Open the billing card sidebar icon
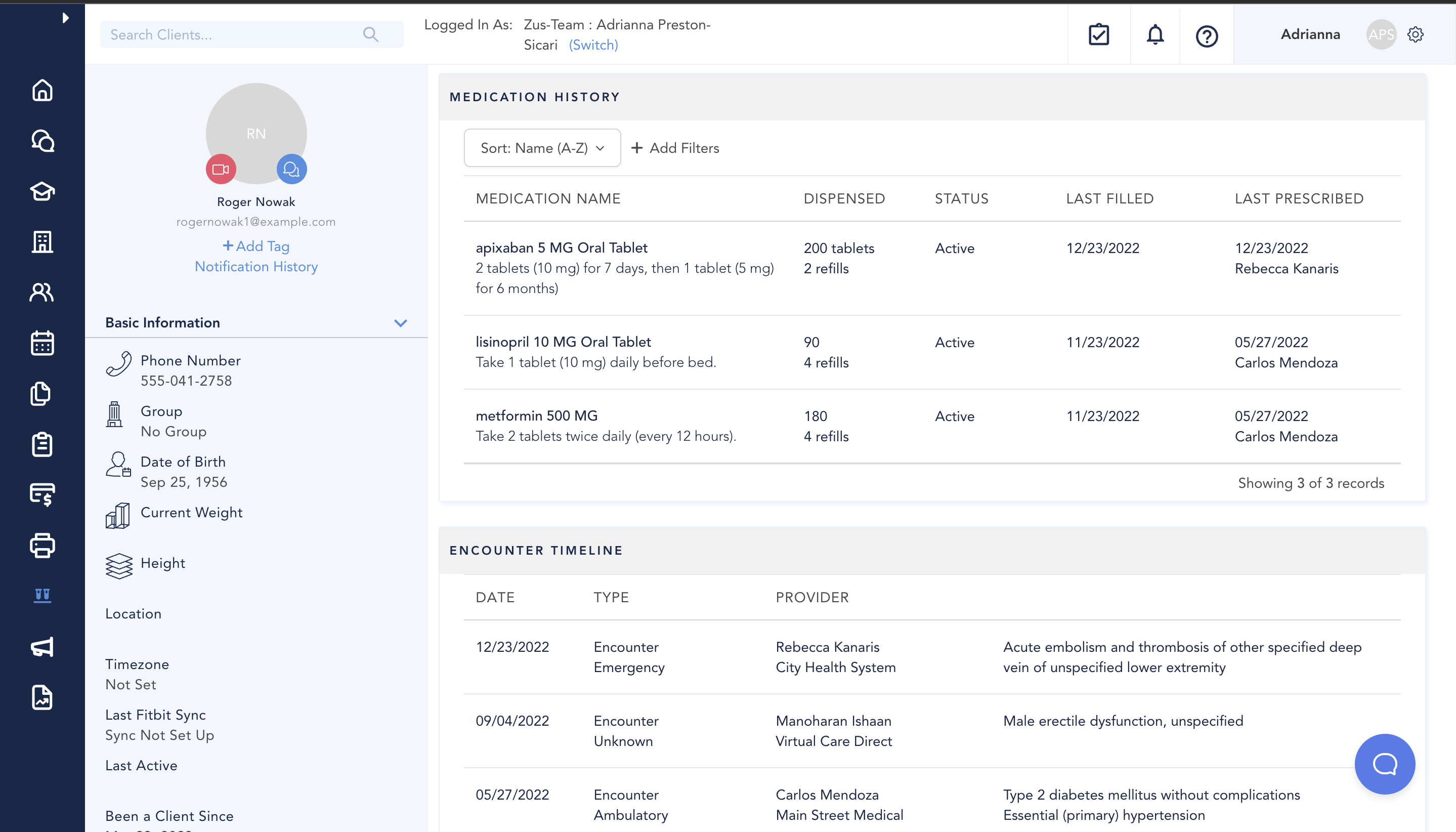Screen dimensions: 1456x832 pos(42,494)
